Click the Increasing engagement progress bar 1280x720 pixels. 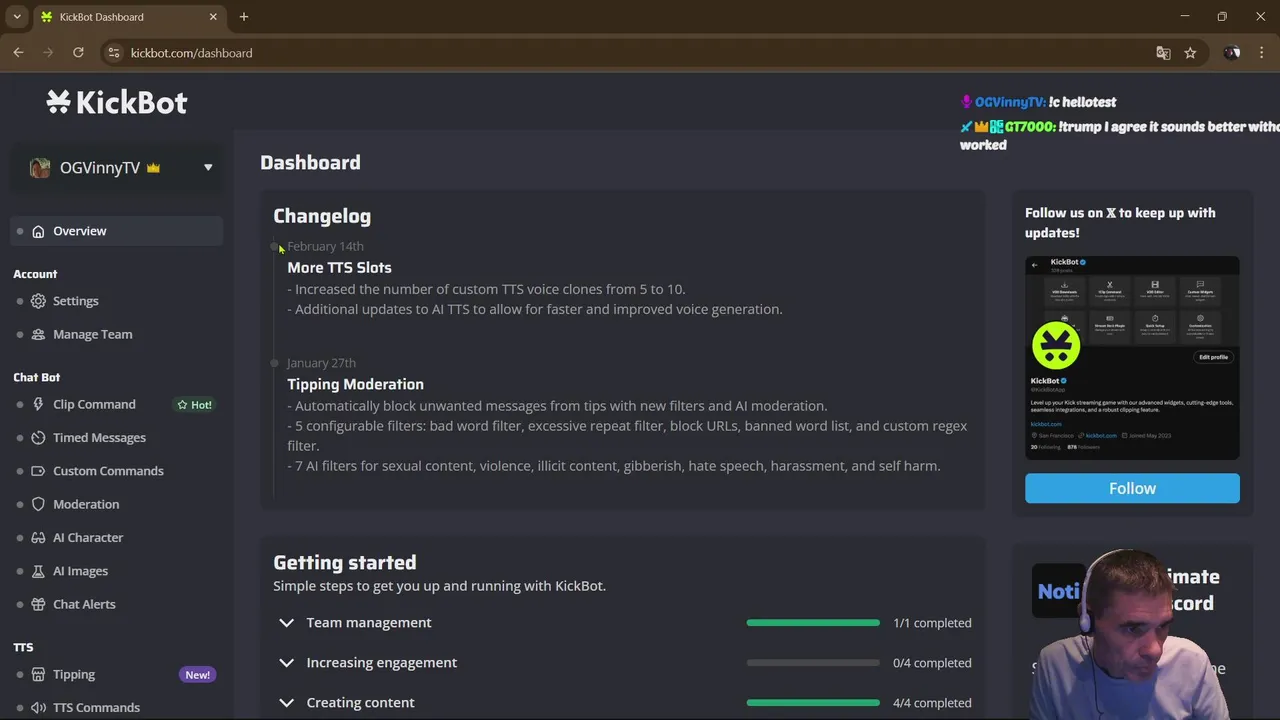click(x=813, y=663)
